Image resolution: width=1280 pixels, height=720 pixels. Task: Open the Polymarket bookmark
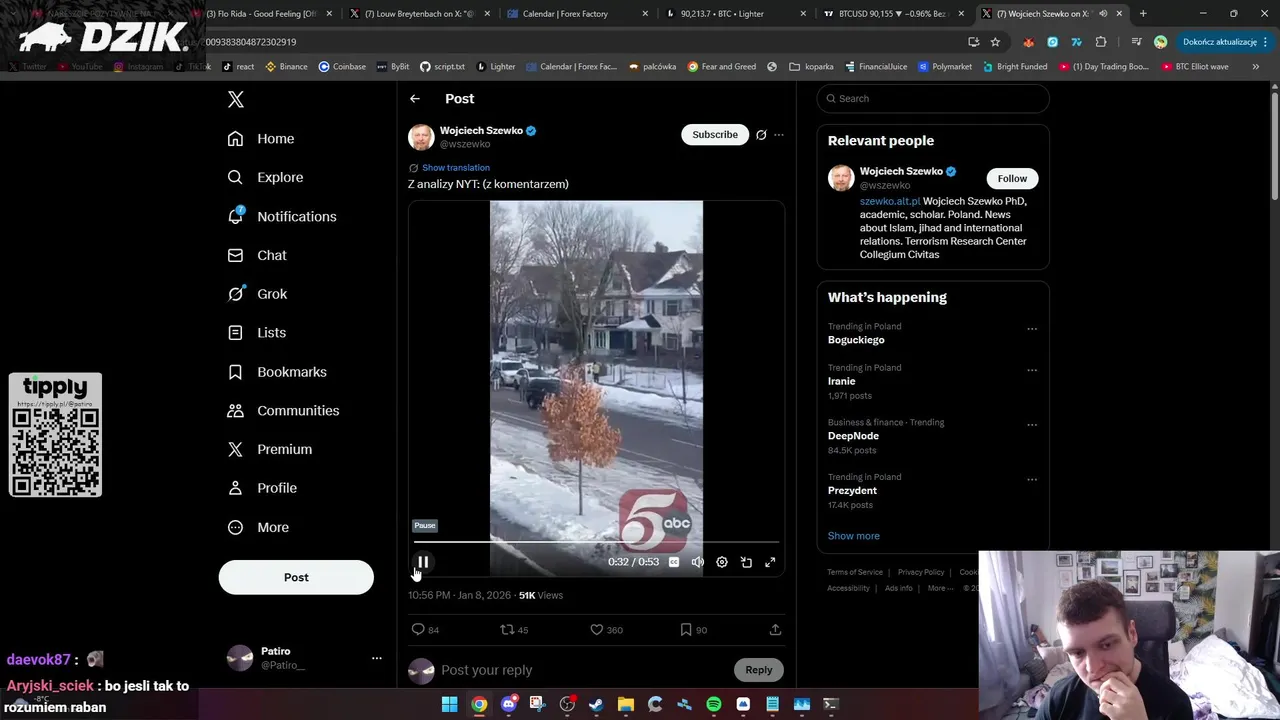(x=944, y=67)
